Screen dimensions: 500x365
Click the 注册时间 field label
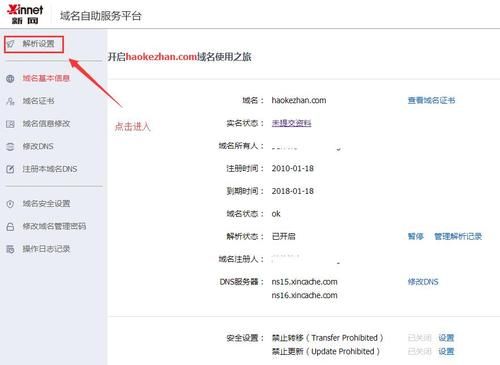(x=245, y=168)
